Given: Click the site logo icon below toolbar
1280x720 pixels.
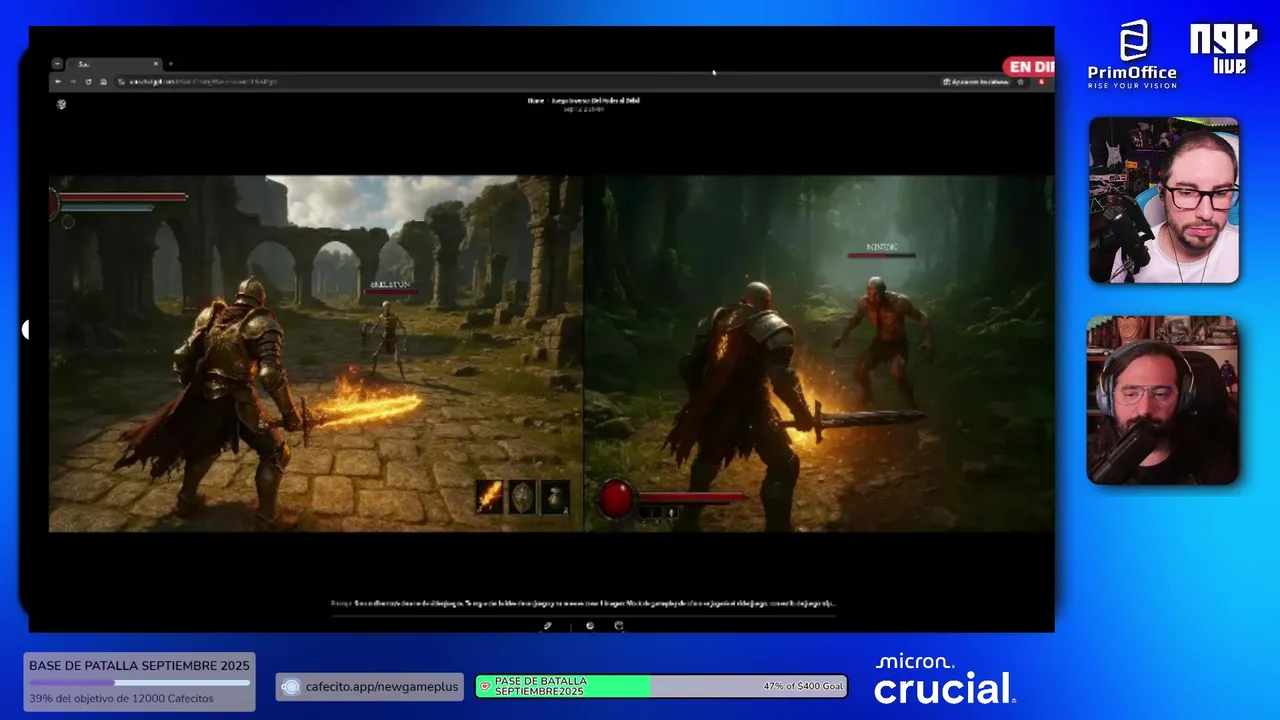Looking at the screenshot, I should (x=61, y=104).
